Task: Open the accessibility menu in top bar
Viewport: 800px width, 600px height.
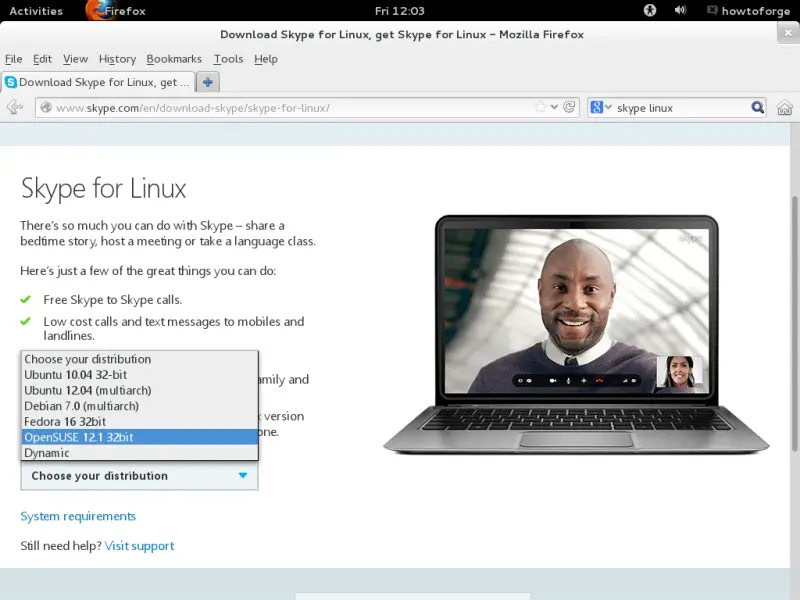Action: point(649,10)
